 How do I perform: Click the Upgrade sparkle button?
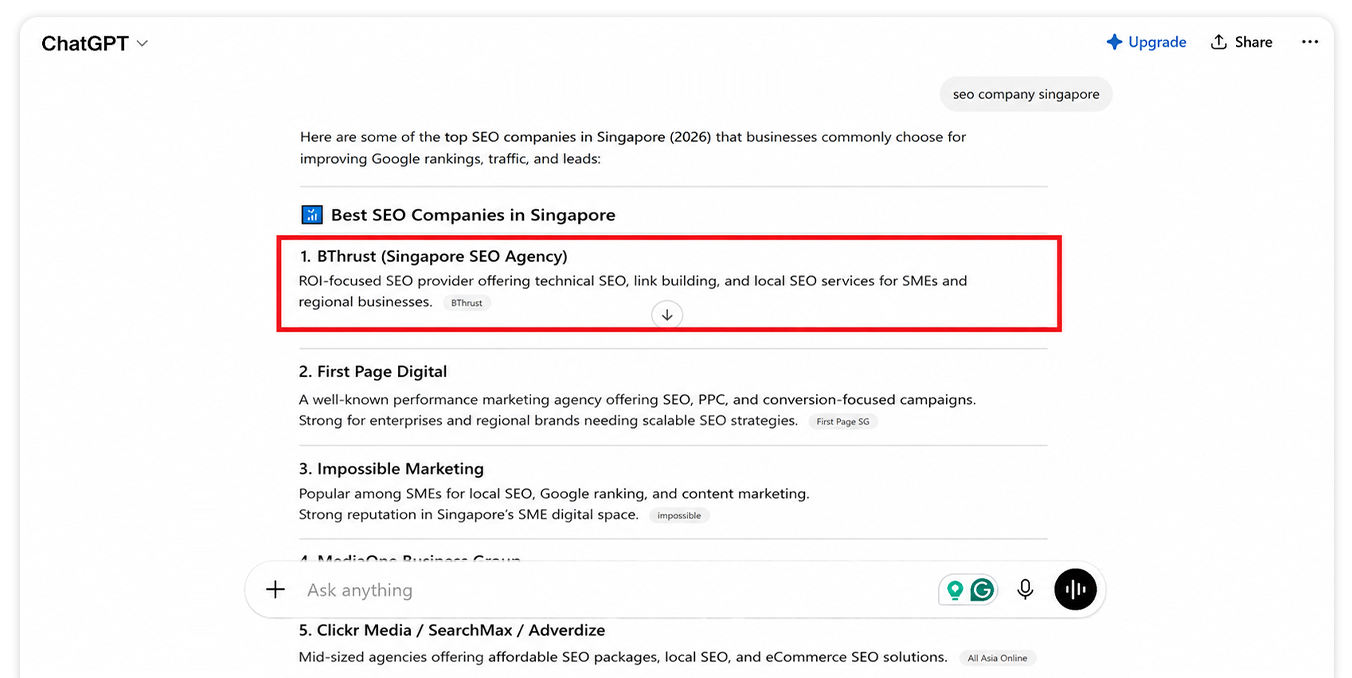[x=1146, y=42]
